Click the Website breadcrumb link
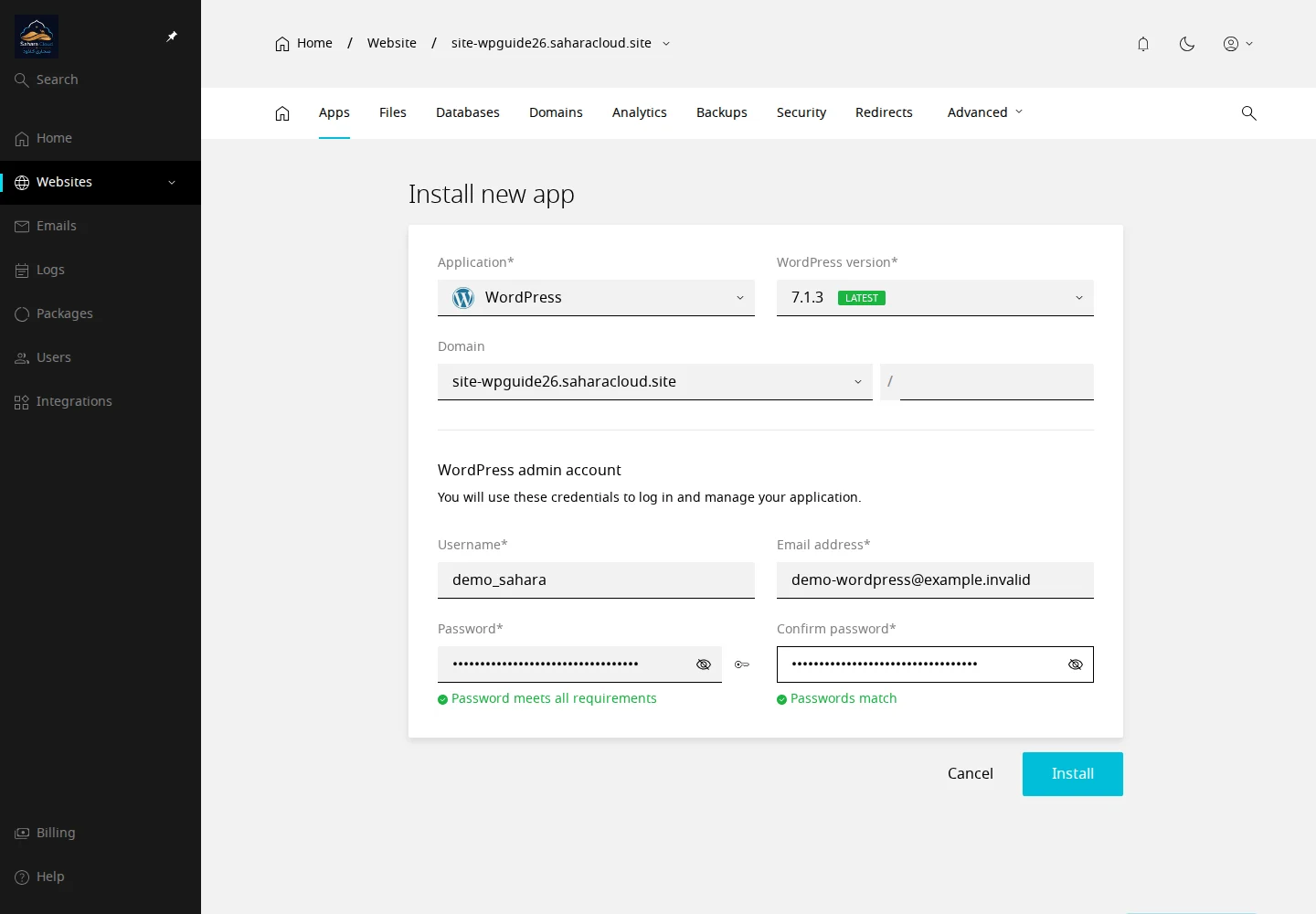Image resolution: width=1316 pixels, height=914 pixels. [x=392, y=43]
